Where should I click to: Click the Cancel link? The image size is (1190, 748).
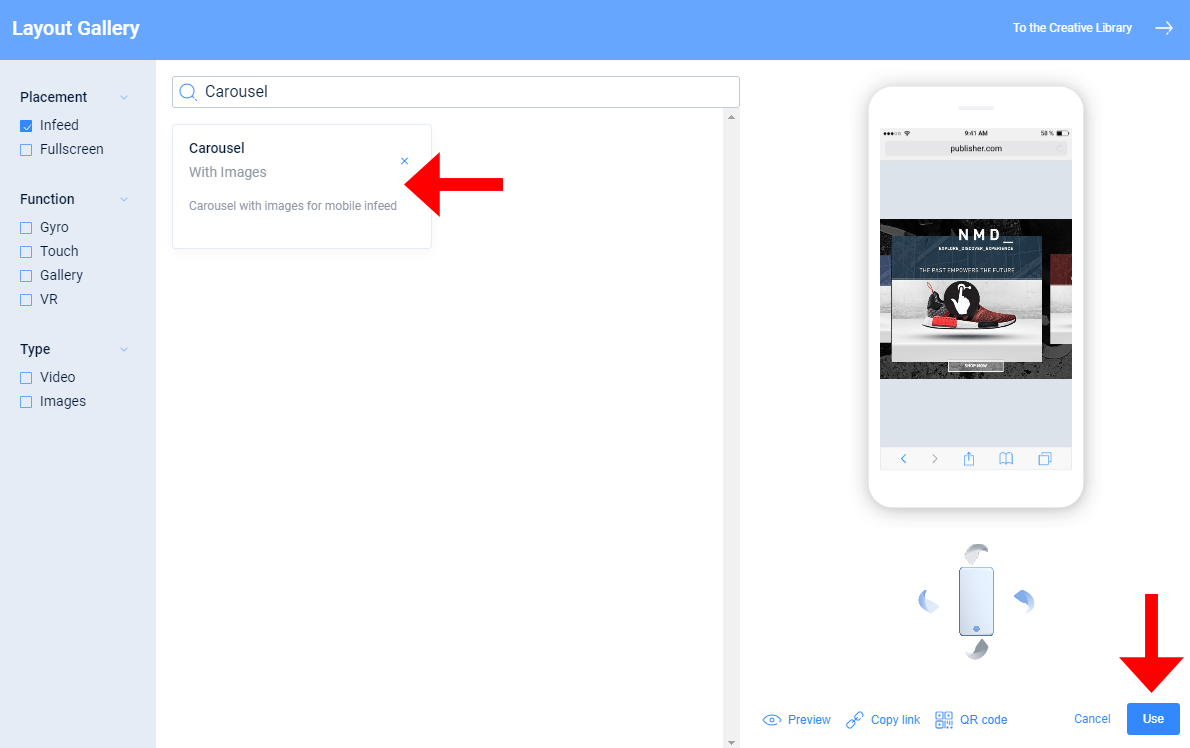(x=1092, y=719)
